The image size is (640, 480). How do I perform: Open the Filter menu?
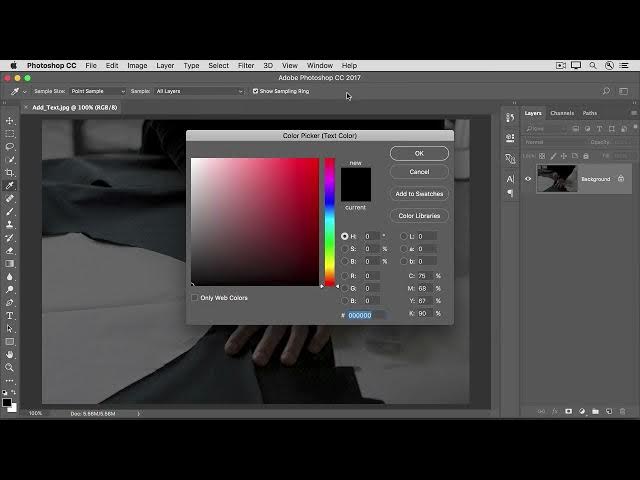point(245,65)
